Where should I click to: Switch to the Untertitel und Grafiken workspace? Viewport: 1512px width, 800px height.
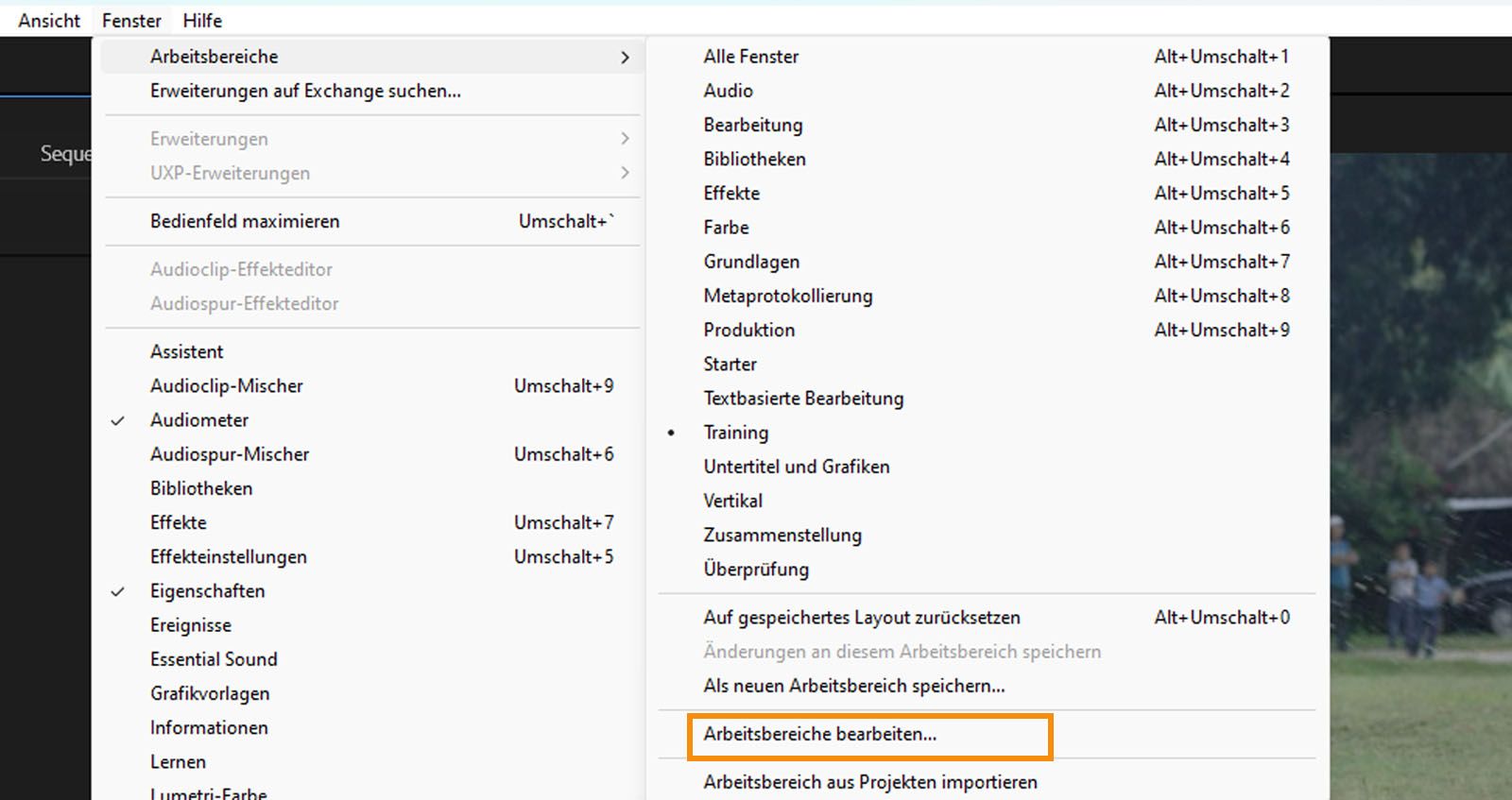click(796, 467)
